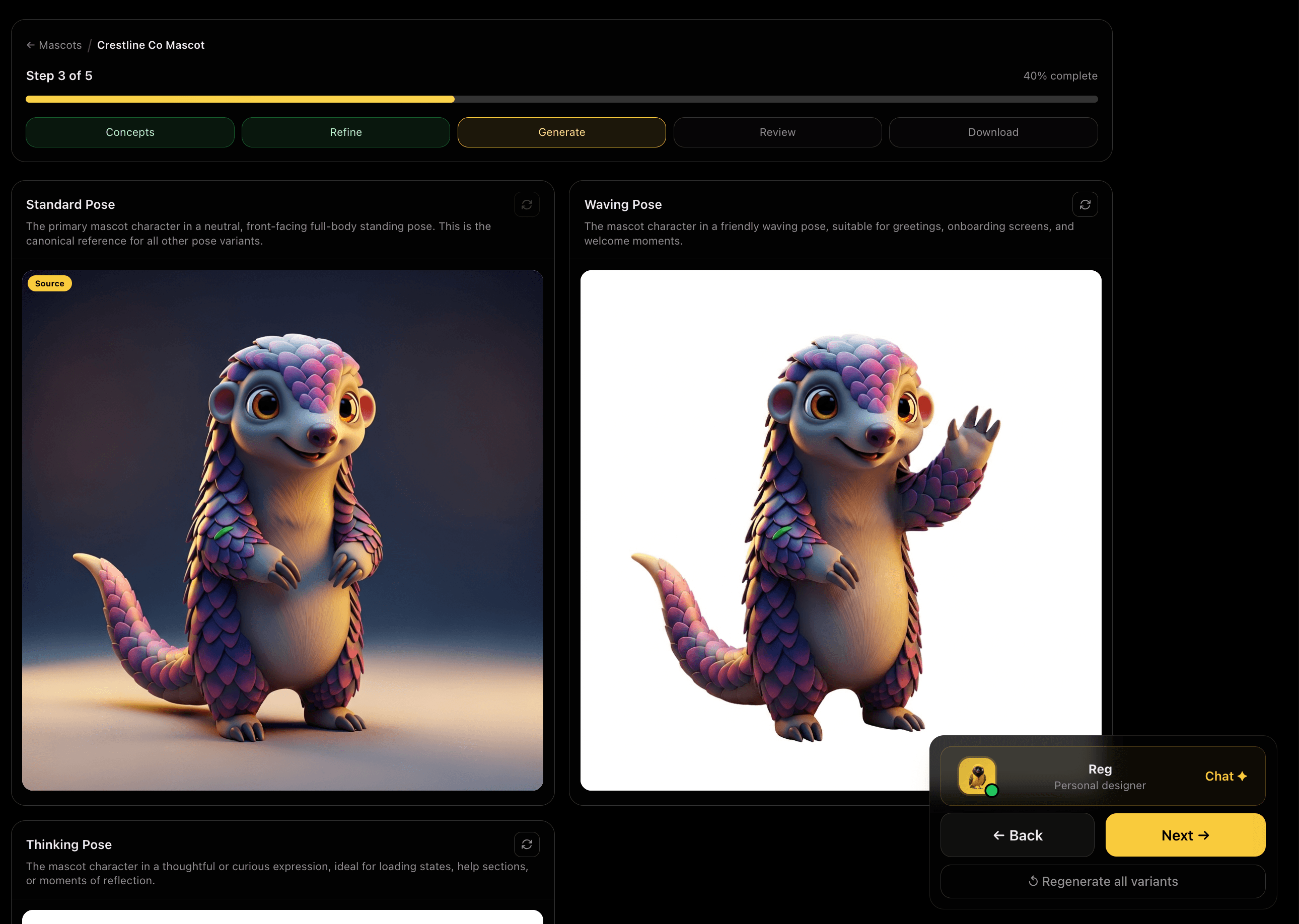Screen dimensions: 1299x924
Task: Switch to the Review step tab
Action: click(x=777, y=132)
